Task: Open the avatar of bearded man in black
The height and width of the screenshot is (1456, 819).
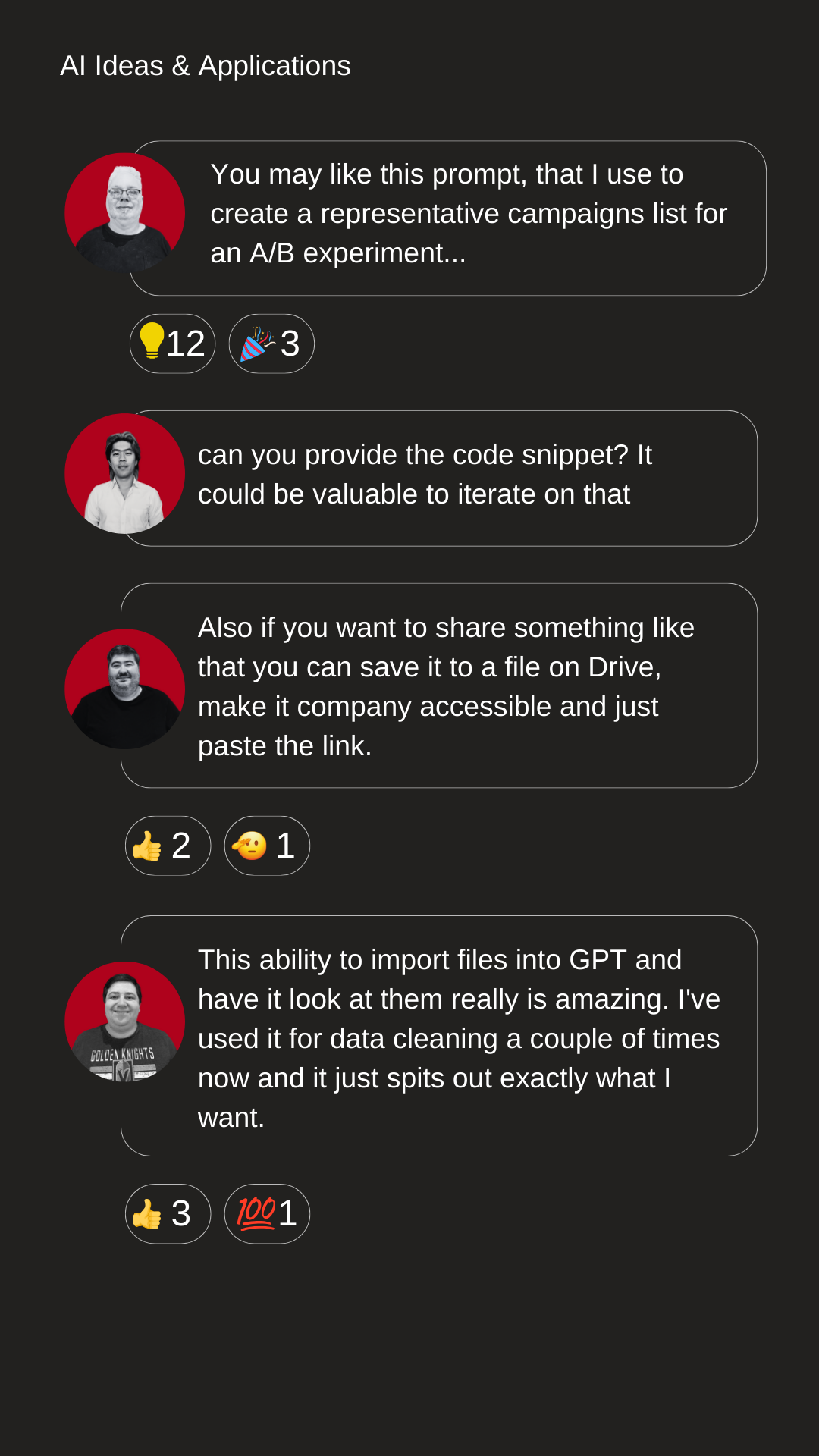Action: tap(125, 689)
